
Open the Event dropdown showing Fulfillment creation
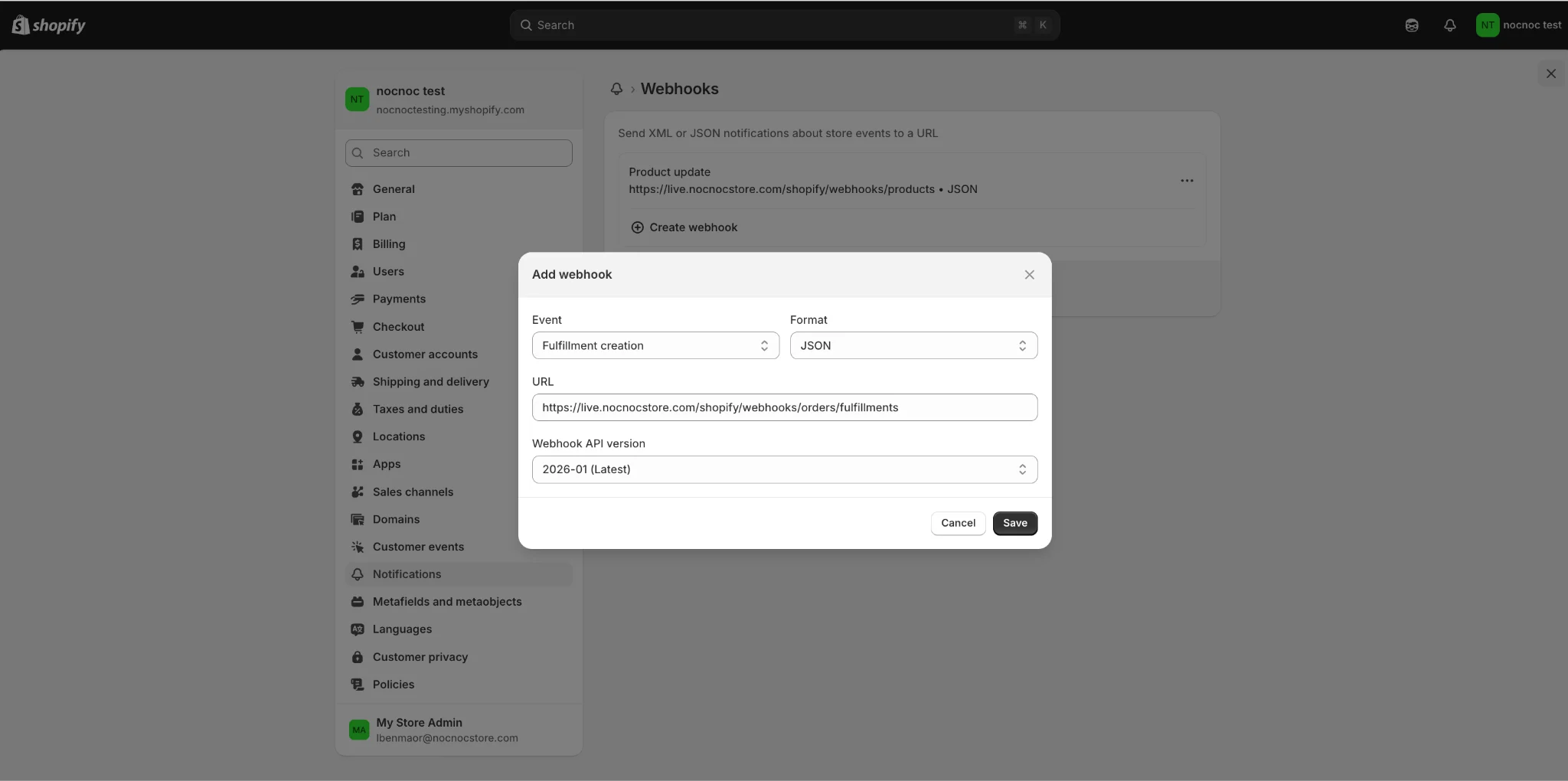[655, 345]
